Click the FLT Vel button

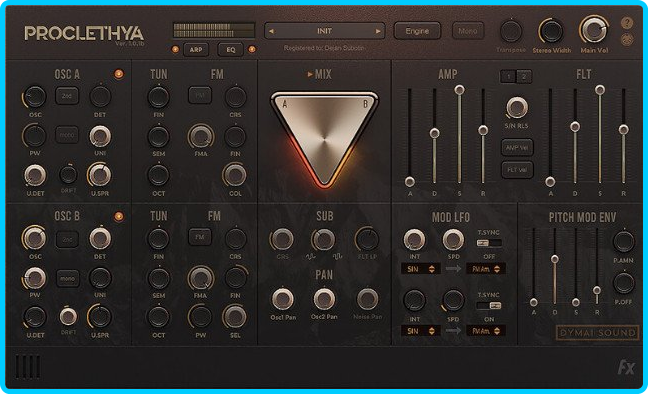coord(517,170)
